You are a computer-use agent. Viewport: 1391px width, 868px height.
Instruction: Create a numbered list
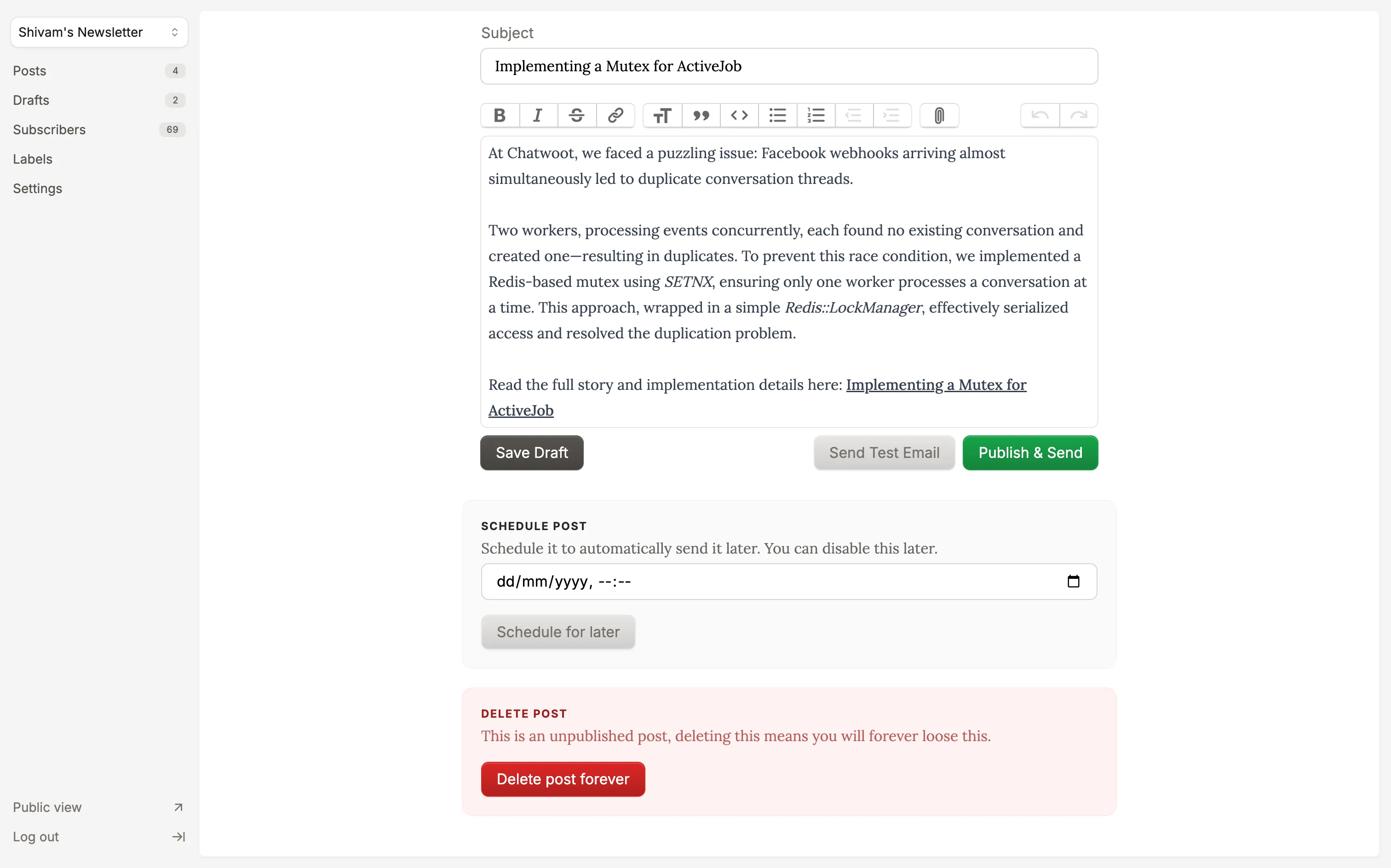(x=816, y=115)
